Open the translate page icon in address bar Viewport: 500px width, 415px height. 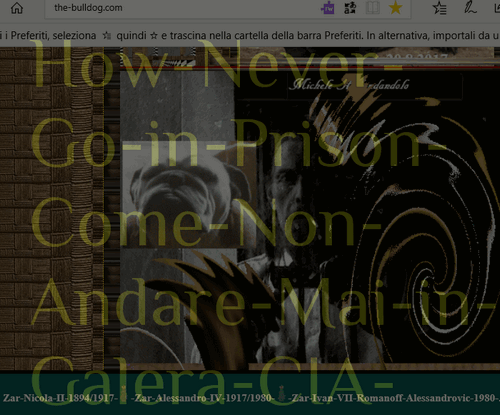(x=350, y=8)
